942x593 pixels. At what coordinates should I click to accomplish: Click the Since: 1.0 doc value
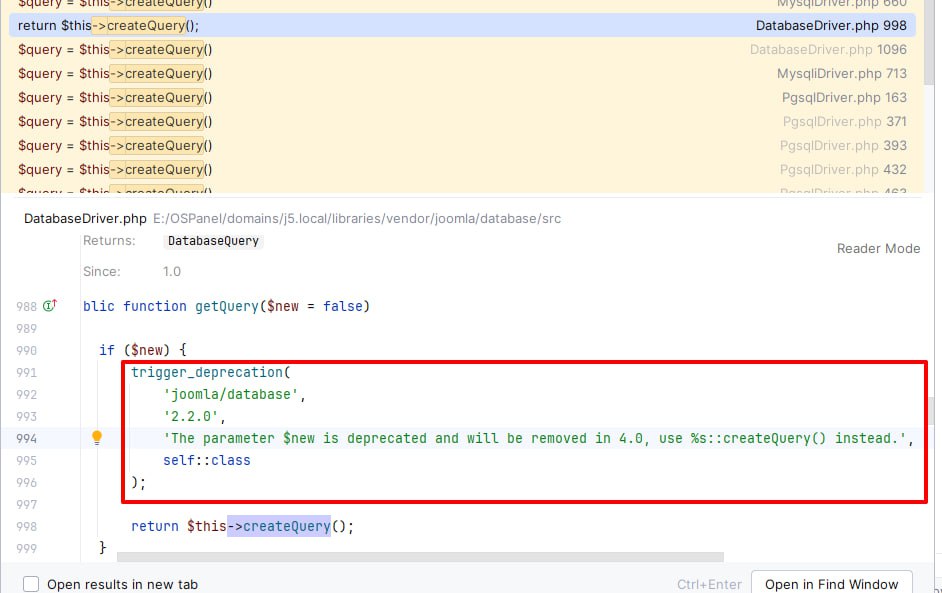tap(172, 272)
